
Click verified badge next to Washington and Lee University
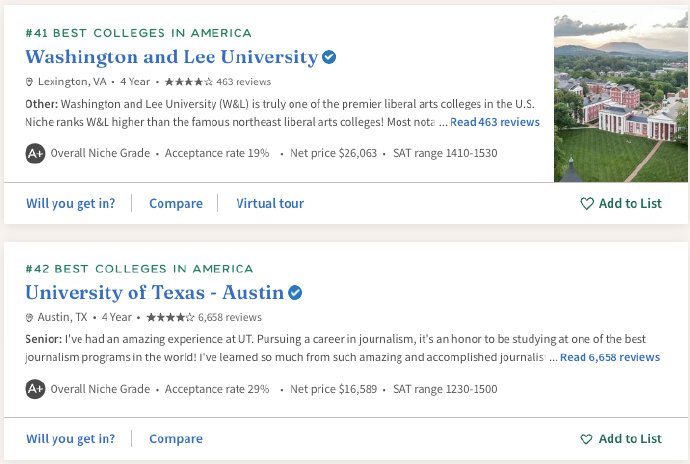[329, 57]
